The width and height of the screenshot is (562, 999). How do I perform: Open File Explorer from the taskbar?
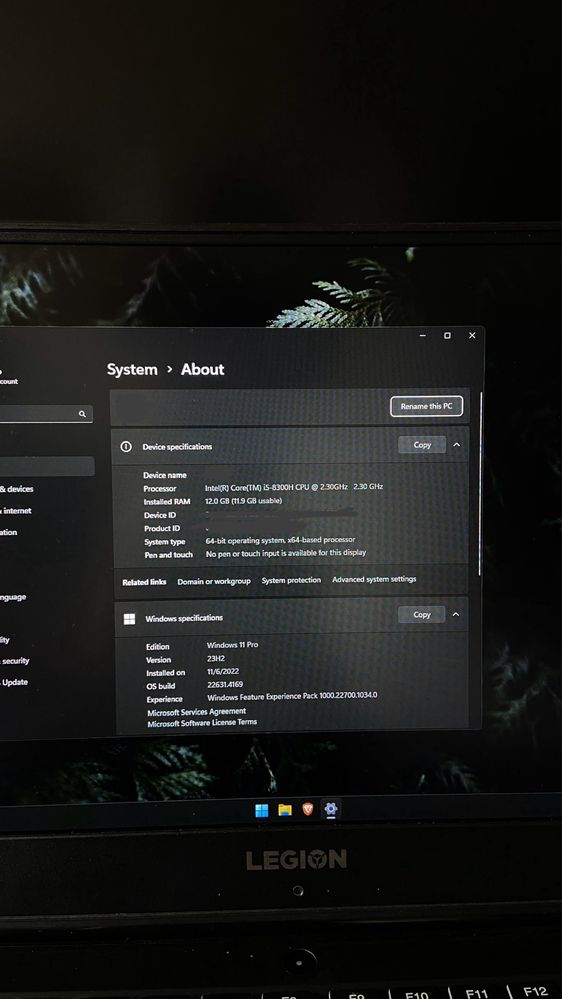285,810
